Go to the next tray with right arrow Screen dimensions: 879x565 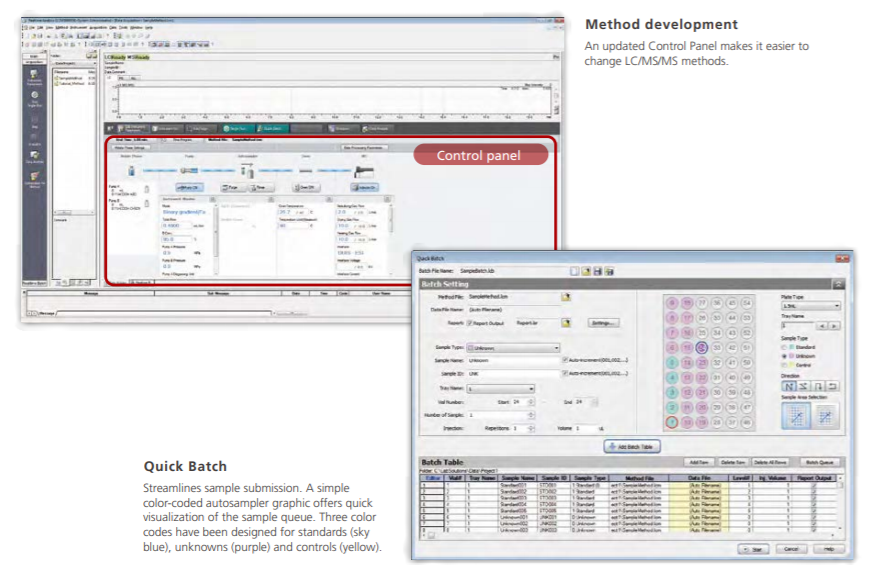[x=834, y=326]
